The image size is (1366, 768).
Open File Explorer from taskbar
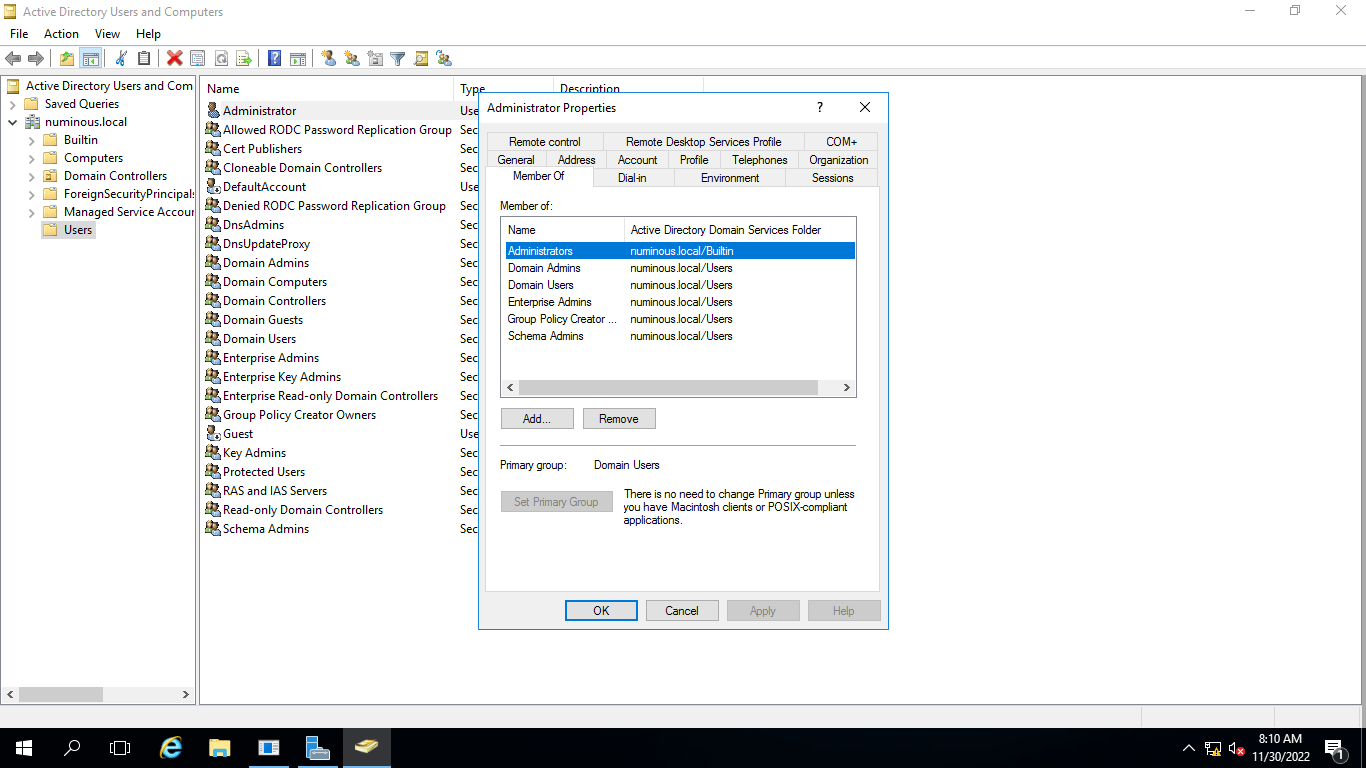pyautogui.click(x=220, y=747)
